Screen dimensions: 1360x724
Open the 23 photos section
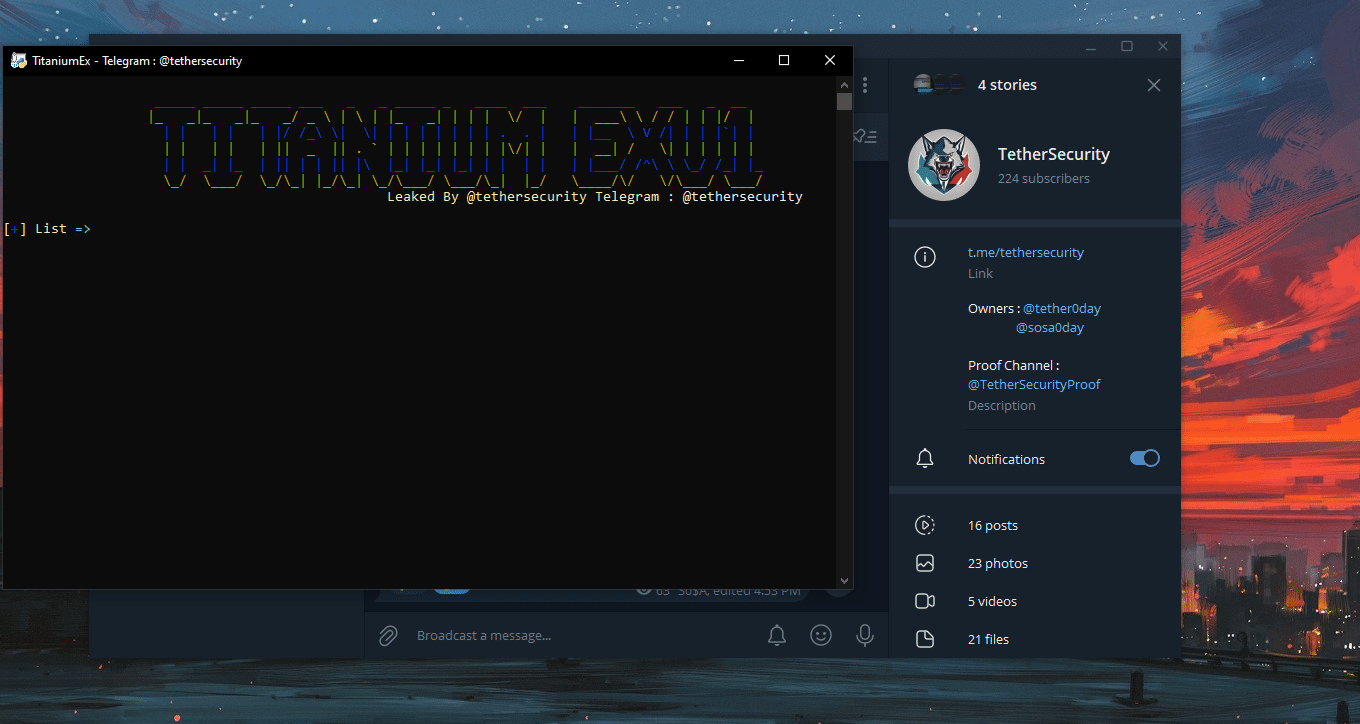tap(997, 563)
